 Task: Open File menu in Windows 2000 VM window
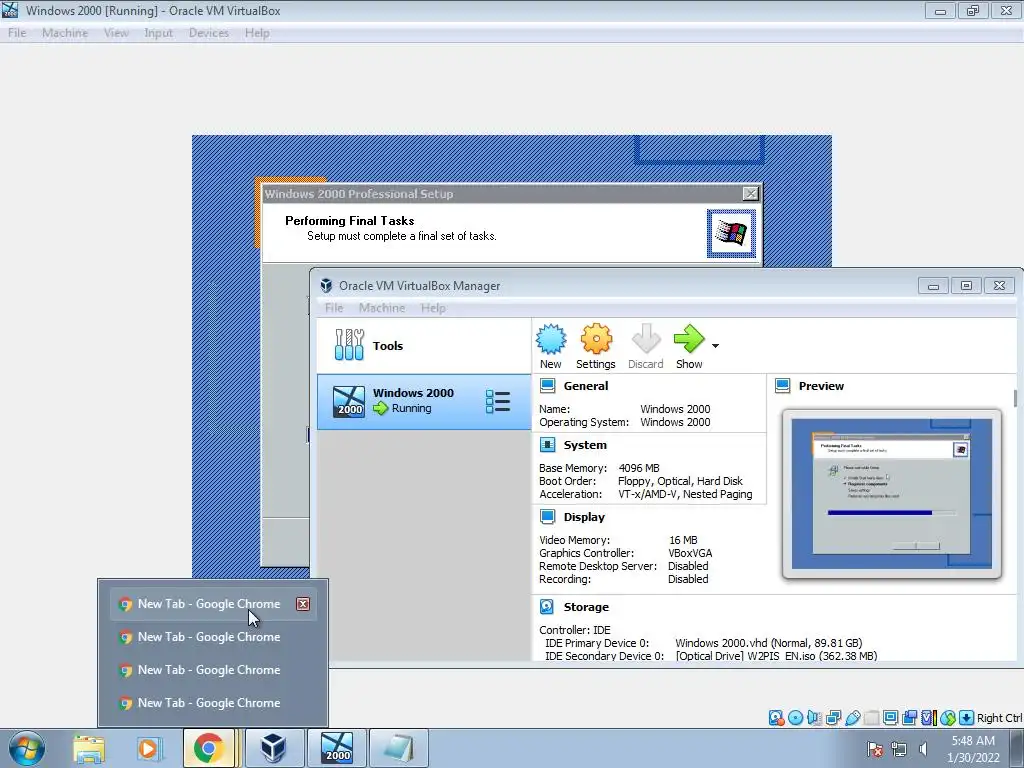[17, 33]
